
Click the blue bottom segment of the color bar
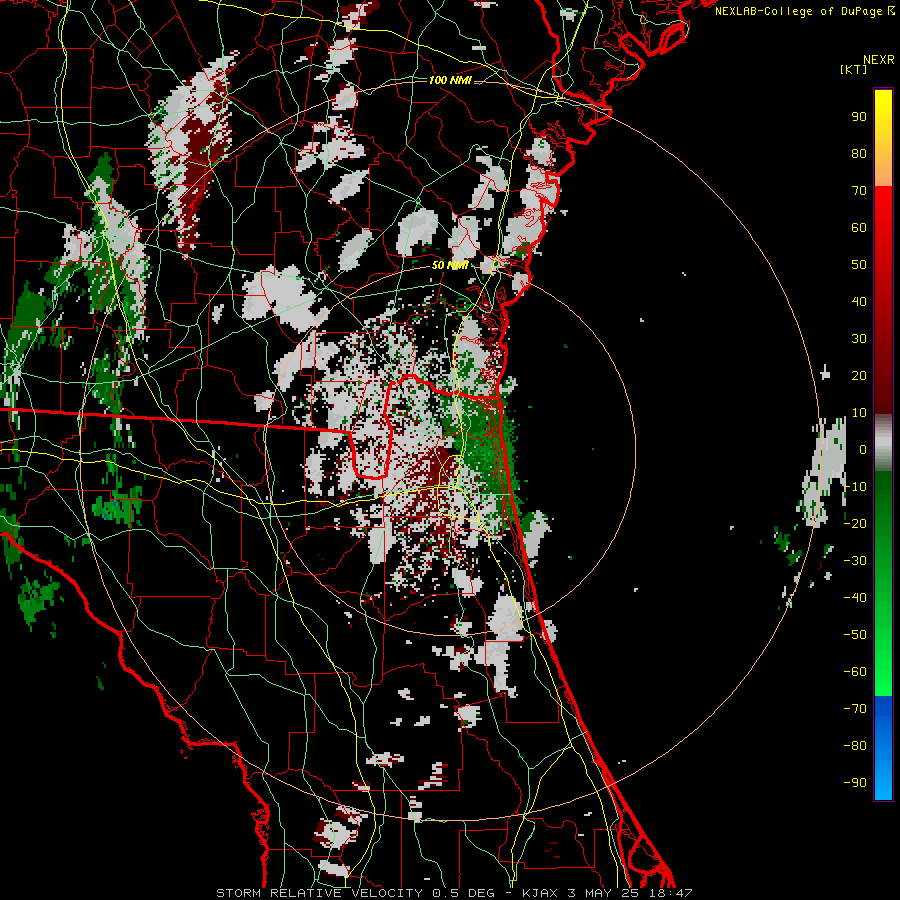(883, 748)
